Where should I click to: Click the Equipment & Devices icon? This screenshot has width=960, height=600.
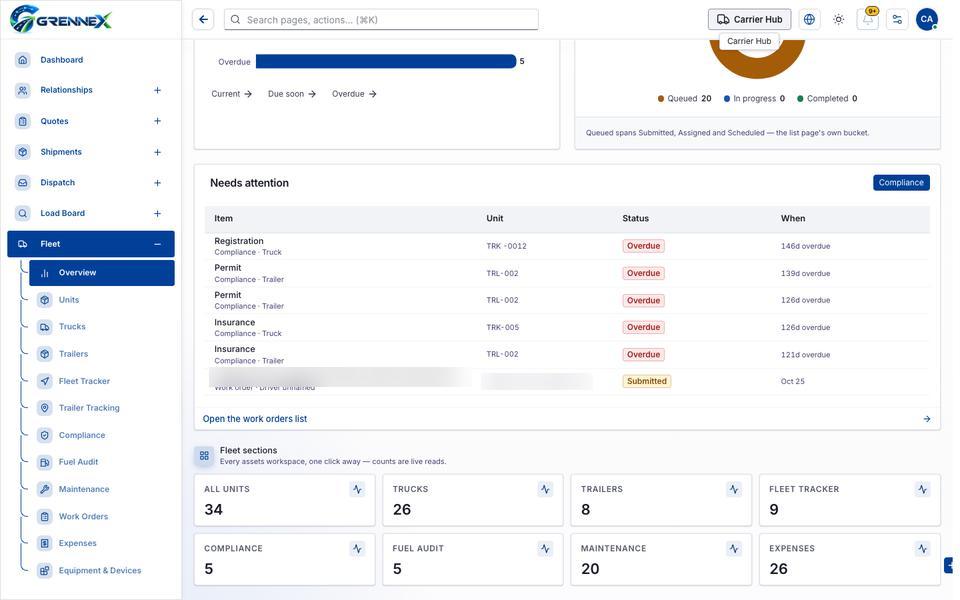tap(45, 571)
